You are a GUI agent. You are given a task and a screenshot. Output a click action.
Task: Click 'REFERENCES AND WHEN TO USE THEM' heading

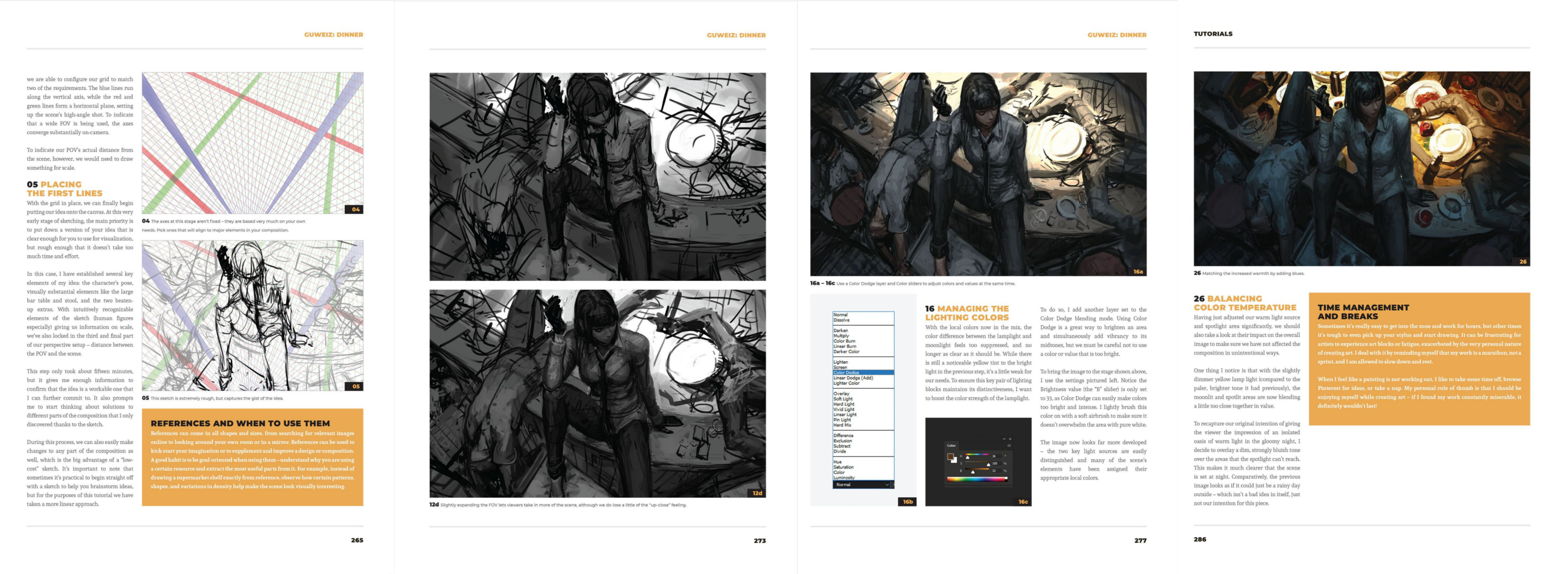(x=241, y=423)
